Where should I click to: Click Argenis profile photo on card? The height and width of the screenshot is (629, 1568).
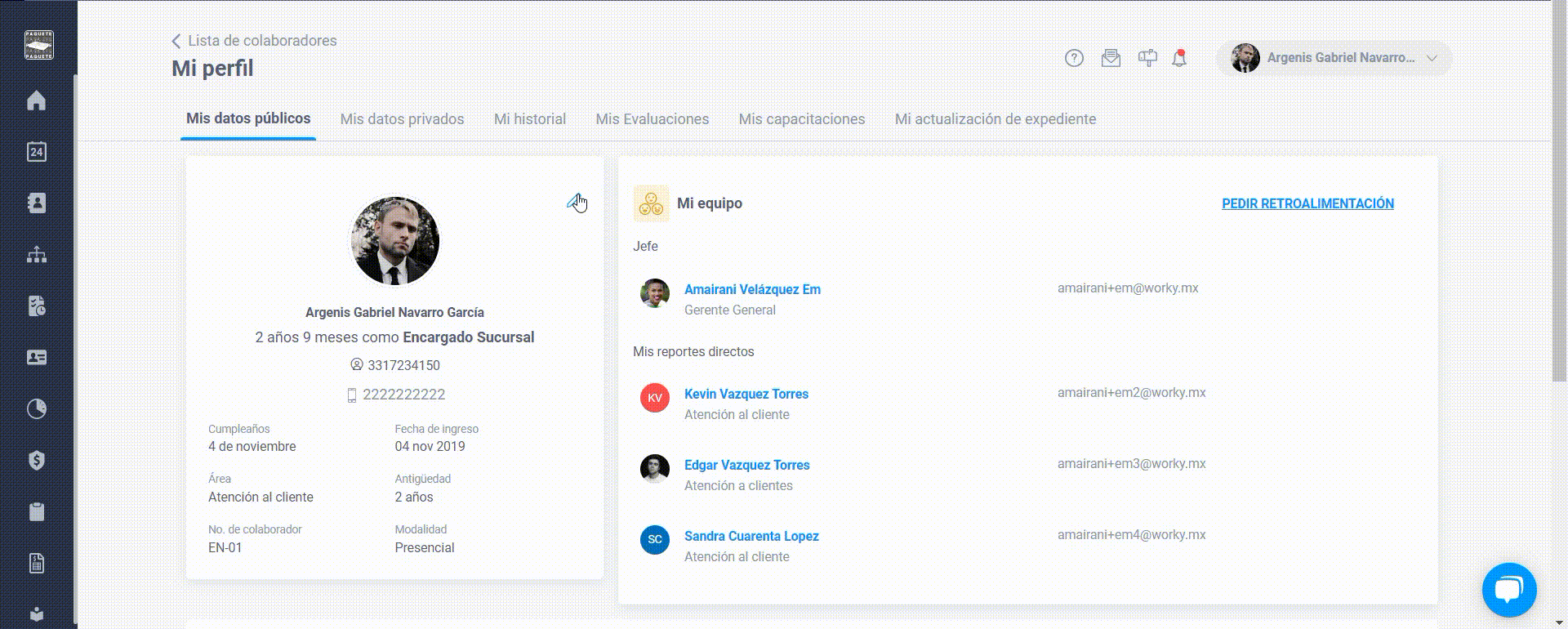point(395,241)
